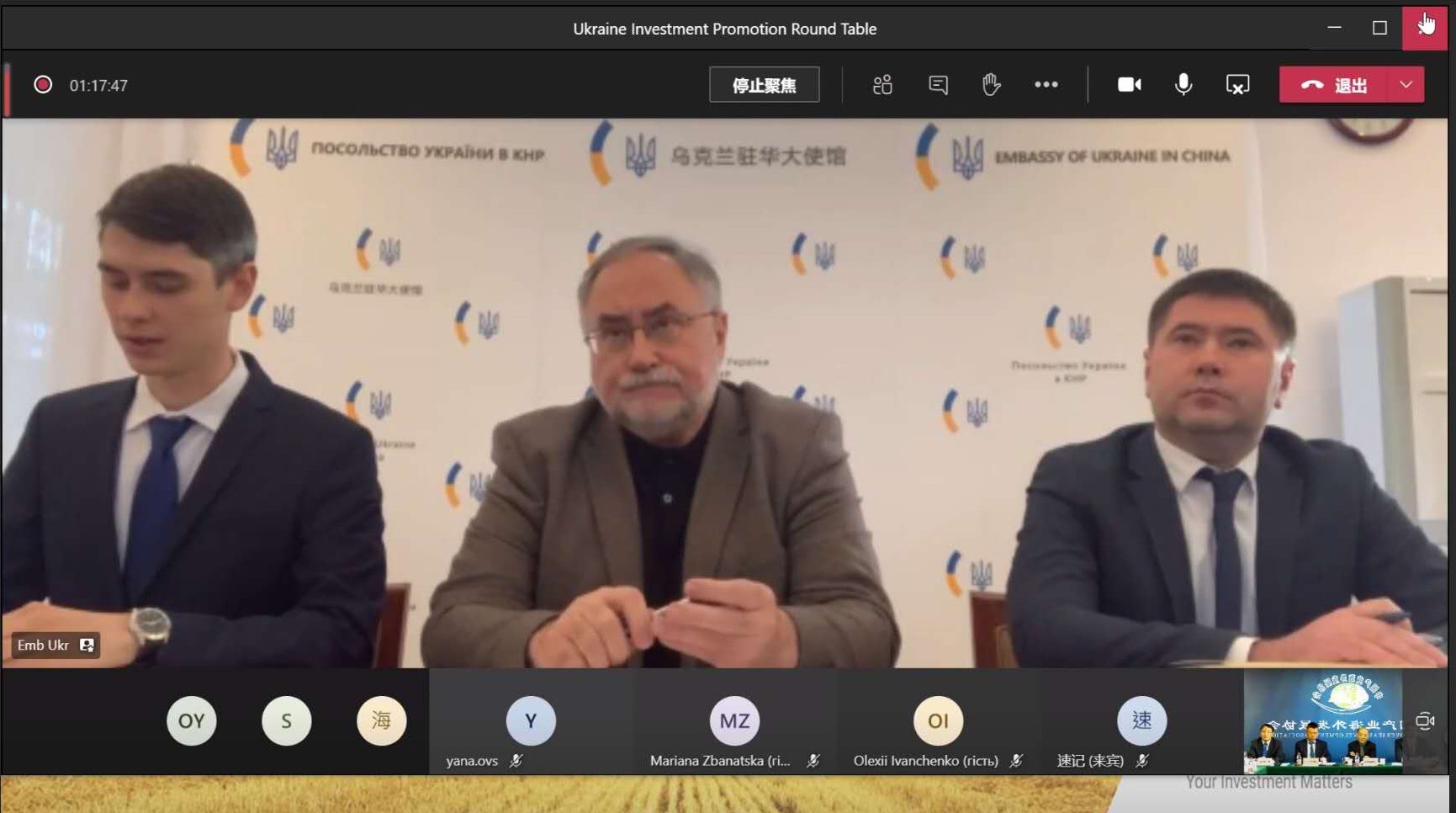1456x813 pixels.
Task: Click the meeting timer 01:17:47
Action: tap(98, 85)
